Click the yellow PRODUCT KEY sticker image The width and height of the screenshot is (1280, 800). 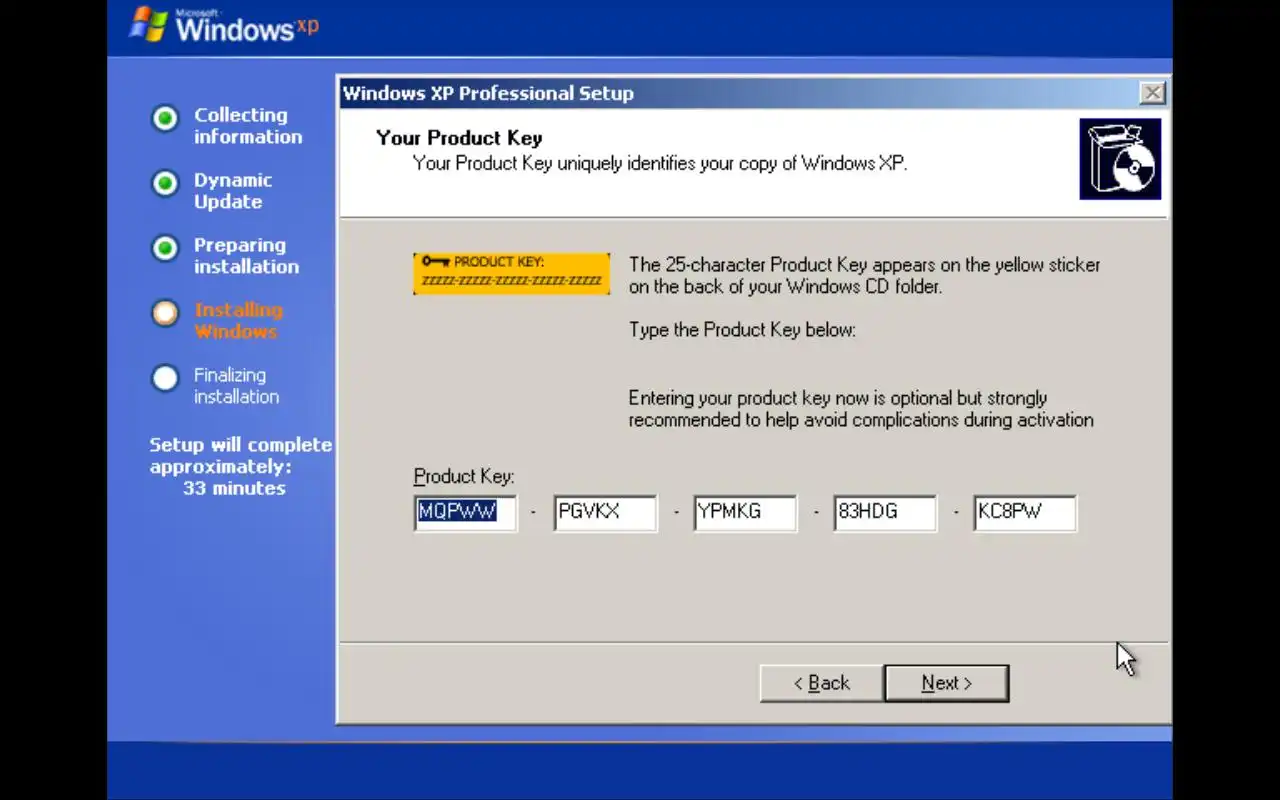point(511,273)
